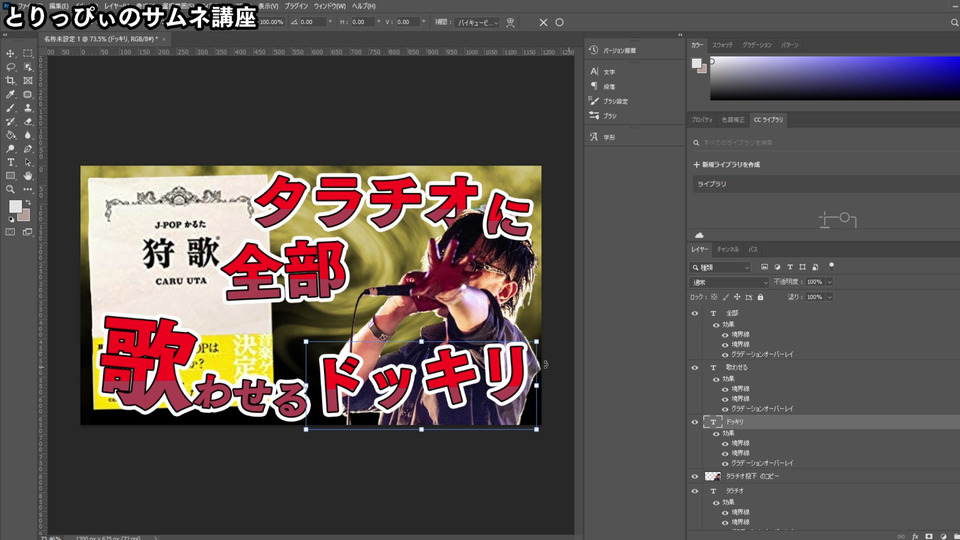Select the Zoom tool

point(10,189)
